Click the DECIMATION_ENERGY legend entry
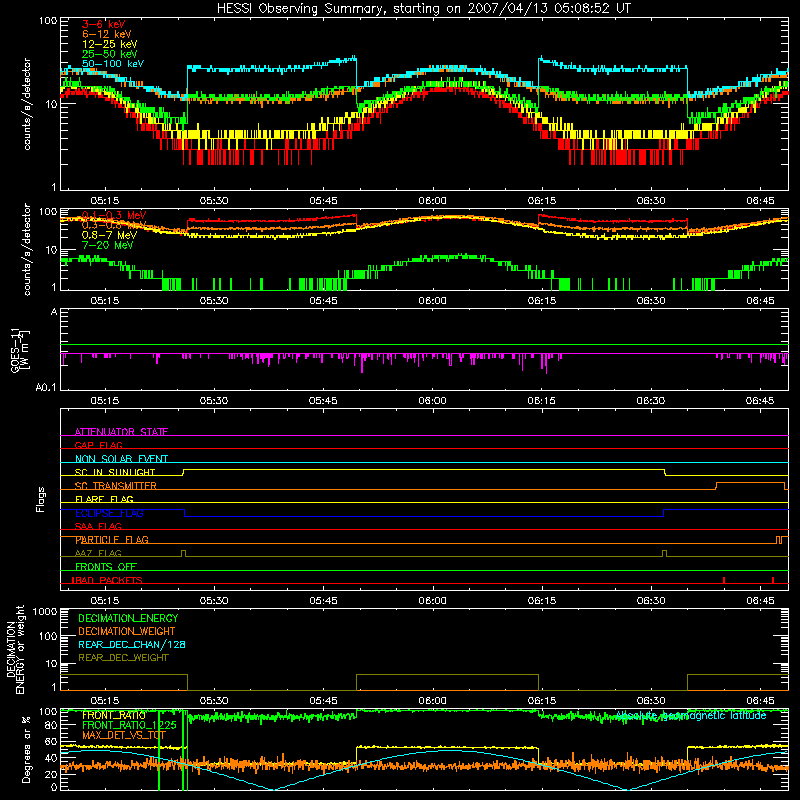Screen dimensions: 800x800 [x=128, y=618]
